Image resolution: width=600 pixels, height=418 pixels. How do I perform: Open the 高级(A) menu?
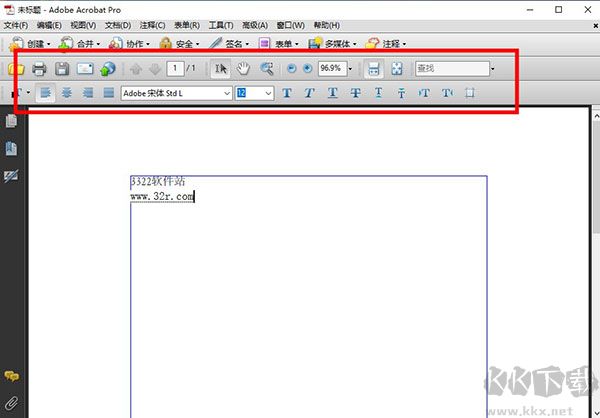pos(255,25)
